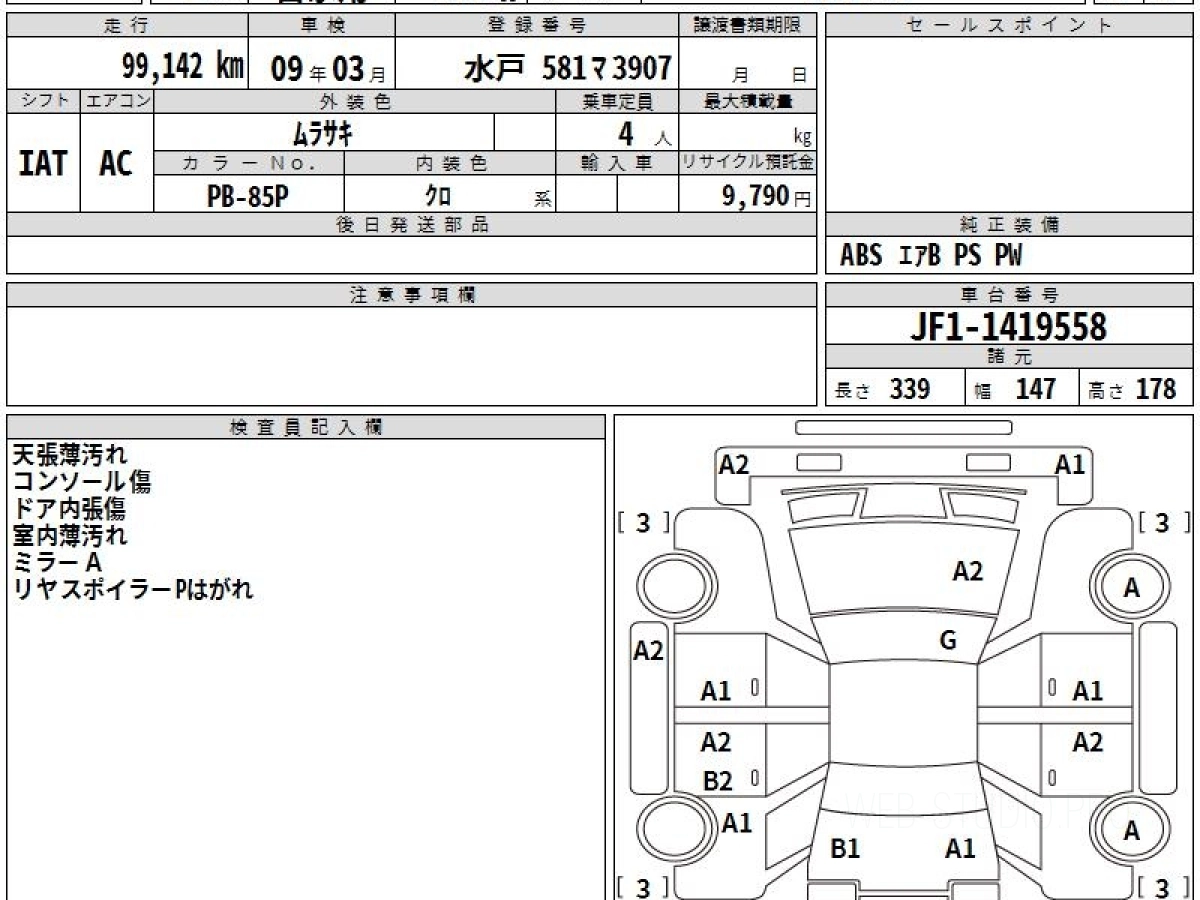Select the height value 178

click(x=1156, y=389)
